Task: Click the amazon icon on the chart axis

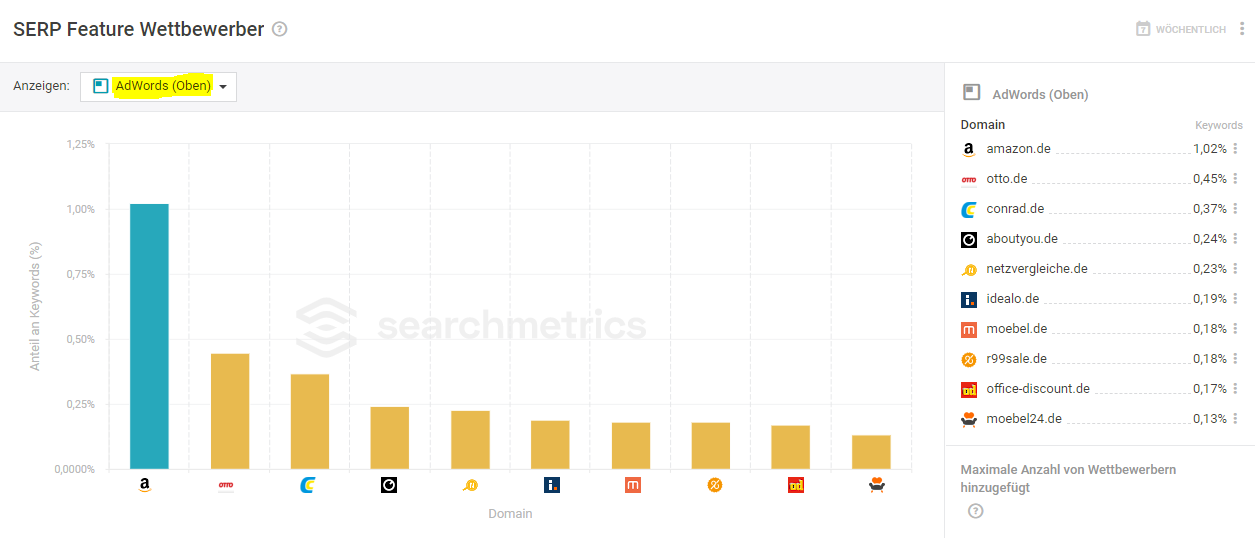Action: (x=145, y=485)
